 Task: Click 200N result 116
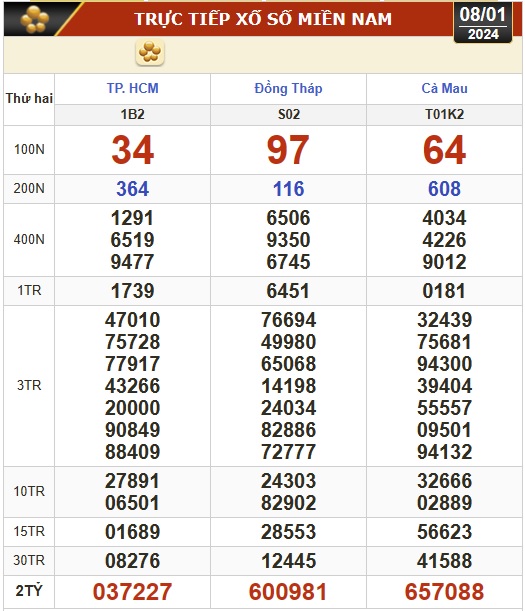[288, 189]
